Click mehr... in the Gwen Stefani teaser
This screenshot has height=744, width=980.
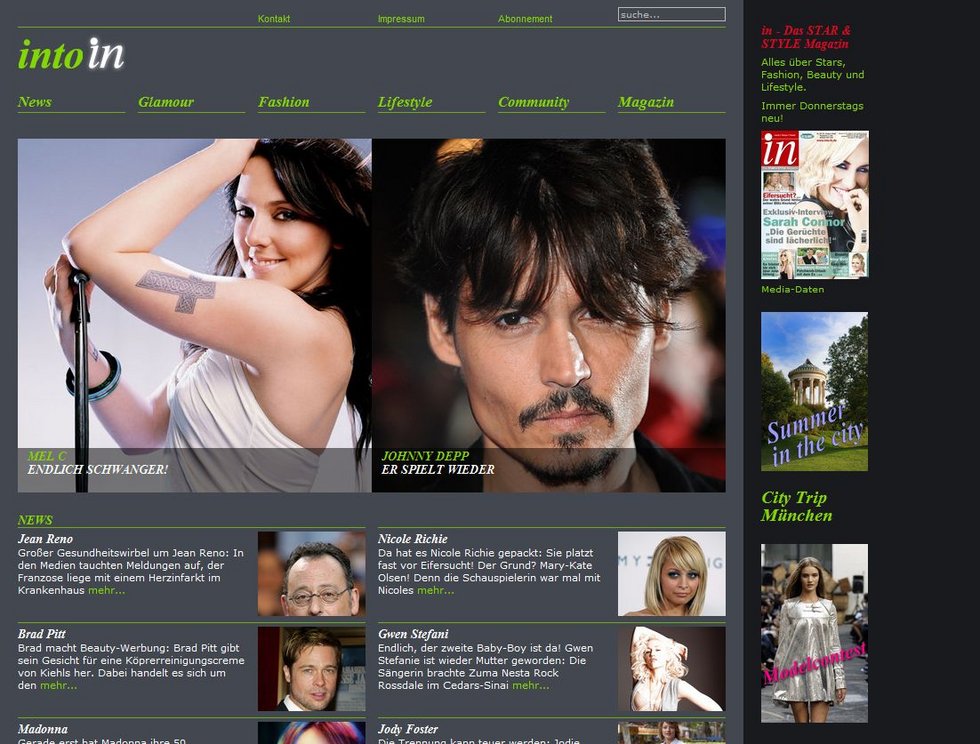coord(531,685)
